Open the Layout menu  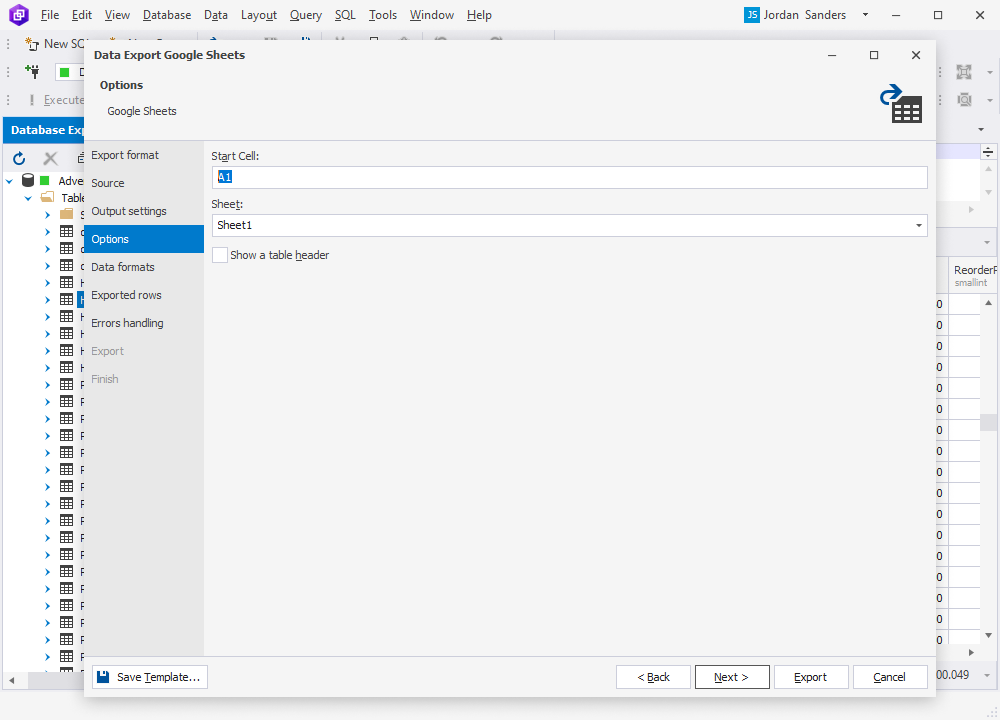click(259, 15)
